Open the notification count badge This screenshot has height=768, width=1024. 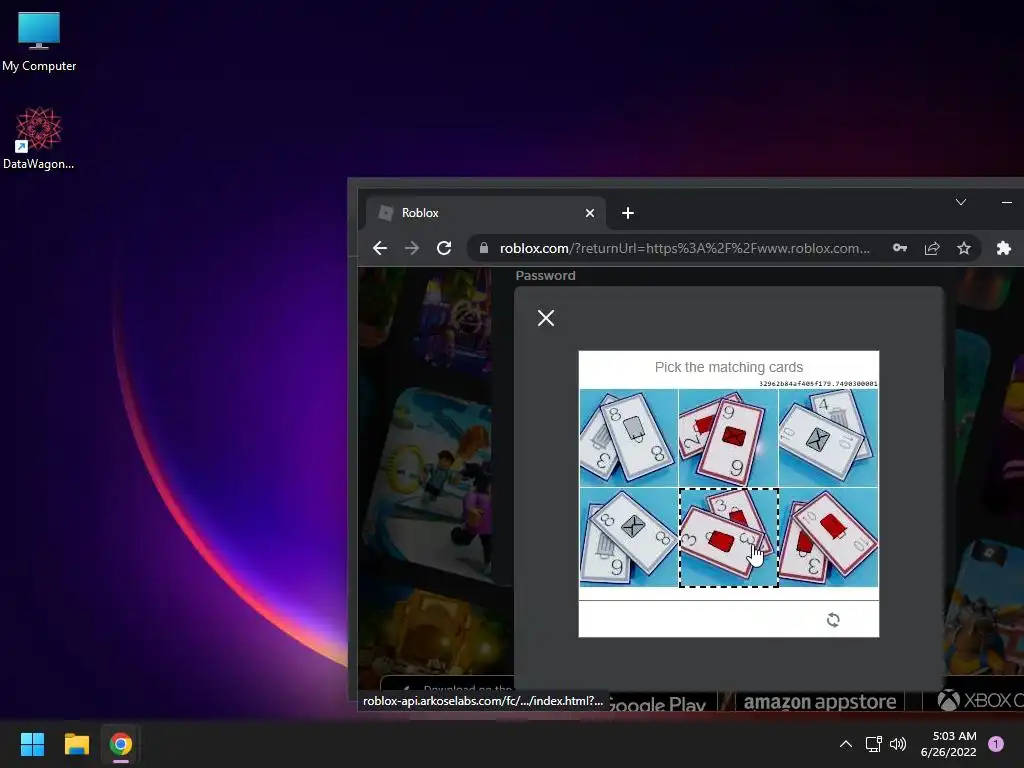(x=996, y=744)
